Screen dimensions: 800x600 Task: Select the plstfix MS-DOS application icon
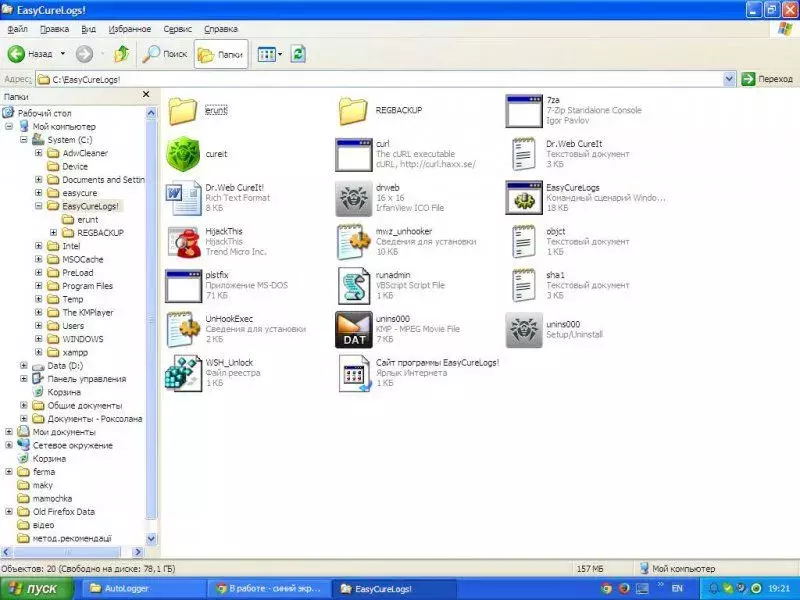pyautogui.click(x=183, y=286)
